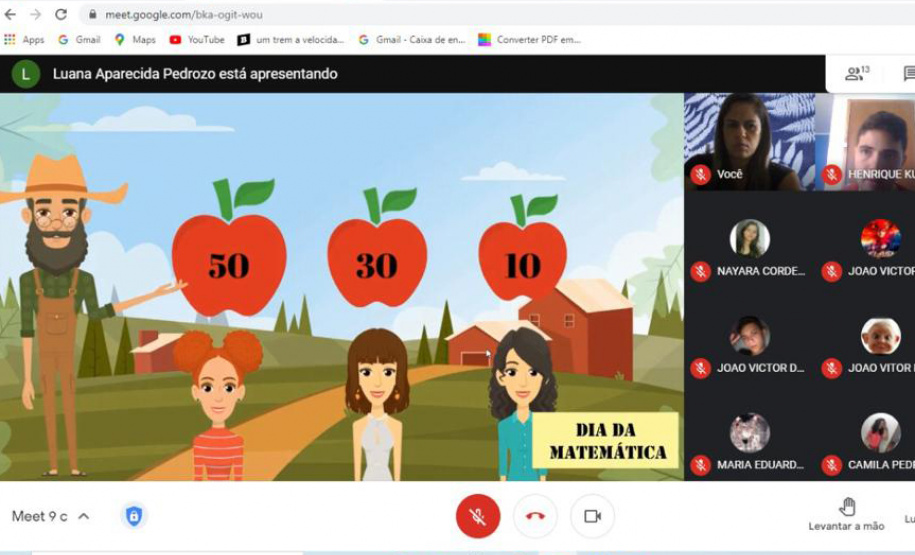Click MARIA EDUARD... participant avatar
915x555 pixels.
(749, 432)
